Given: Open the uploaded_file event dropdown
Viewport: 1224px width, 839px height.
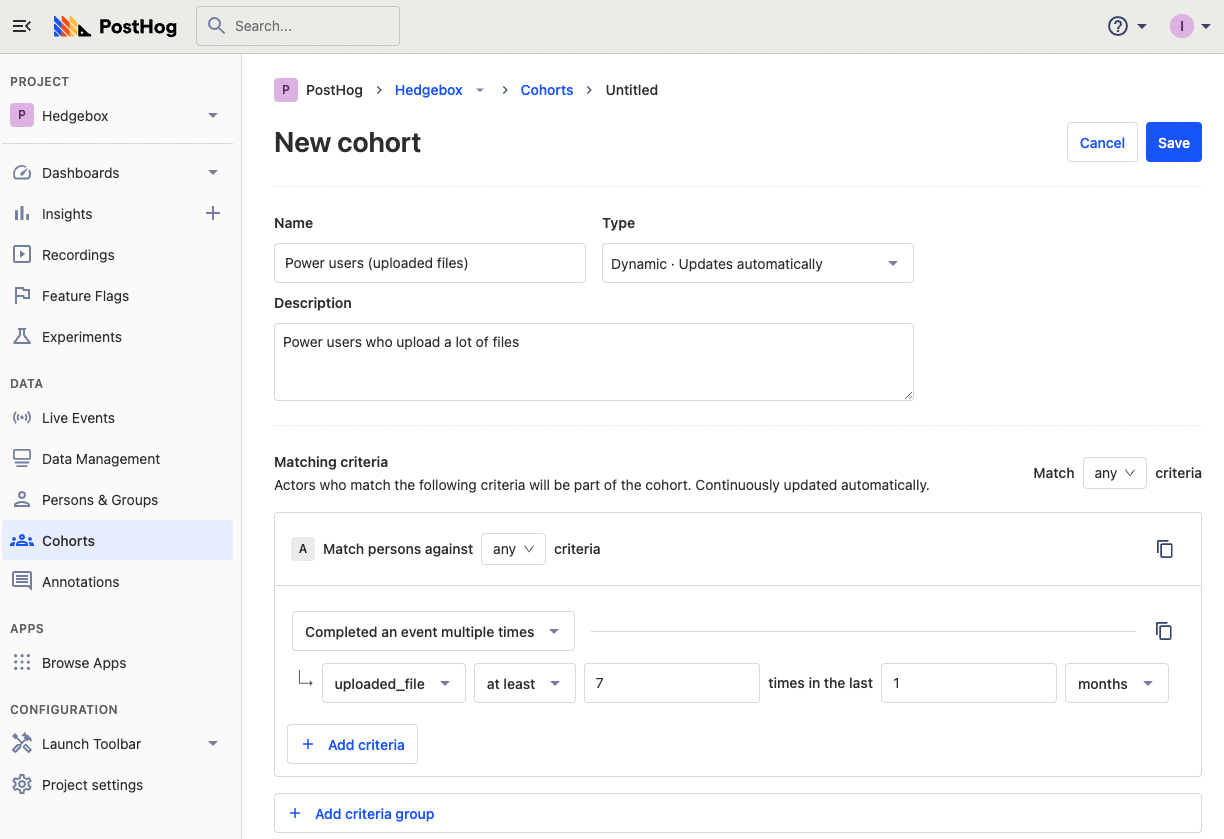Looking at the screenshot, I should 393,683.
